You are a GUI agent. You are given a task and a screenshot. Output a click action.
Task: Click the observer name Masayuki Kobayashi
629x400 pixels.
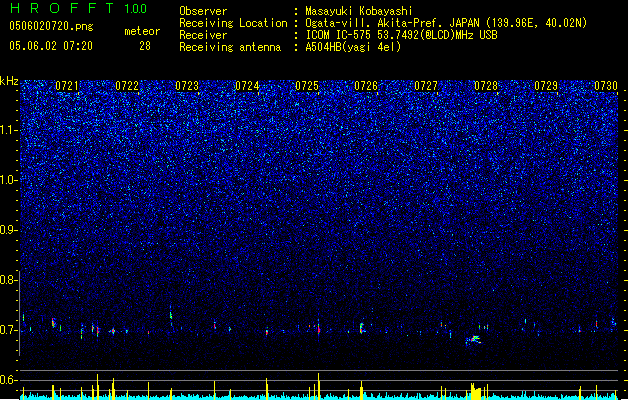359,11
